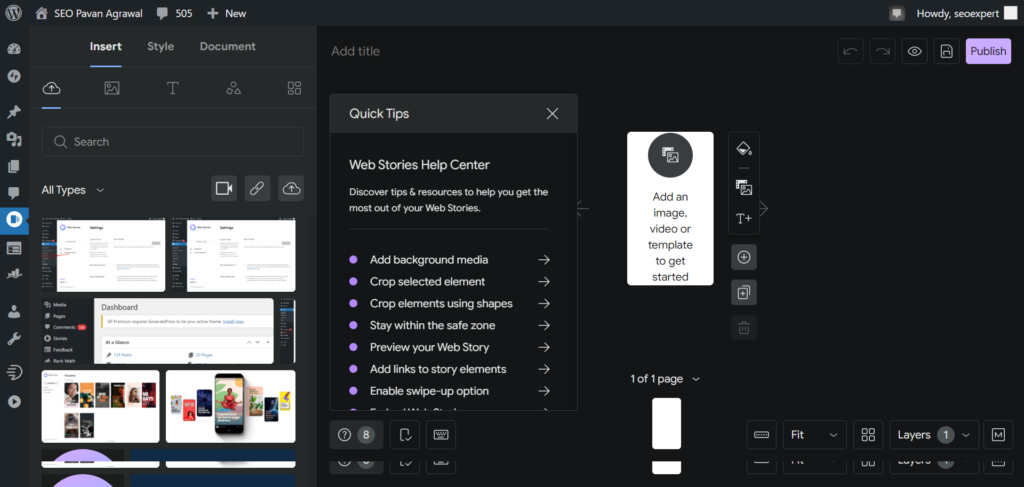The height and width of the screenshot is (487, 1024).
Task: Click the add text T+ icon
Action: pos(744,219)
